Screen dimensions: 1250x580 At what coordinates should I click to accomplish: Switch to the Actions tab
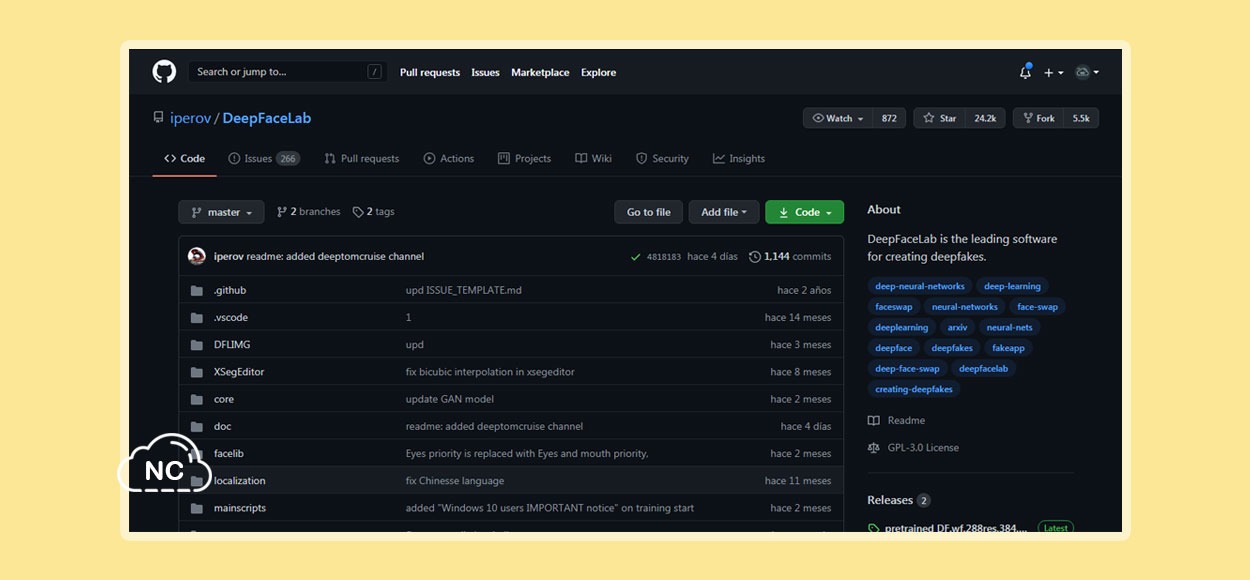(x=449, y=159)
